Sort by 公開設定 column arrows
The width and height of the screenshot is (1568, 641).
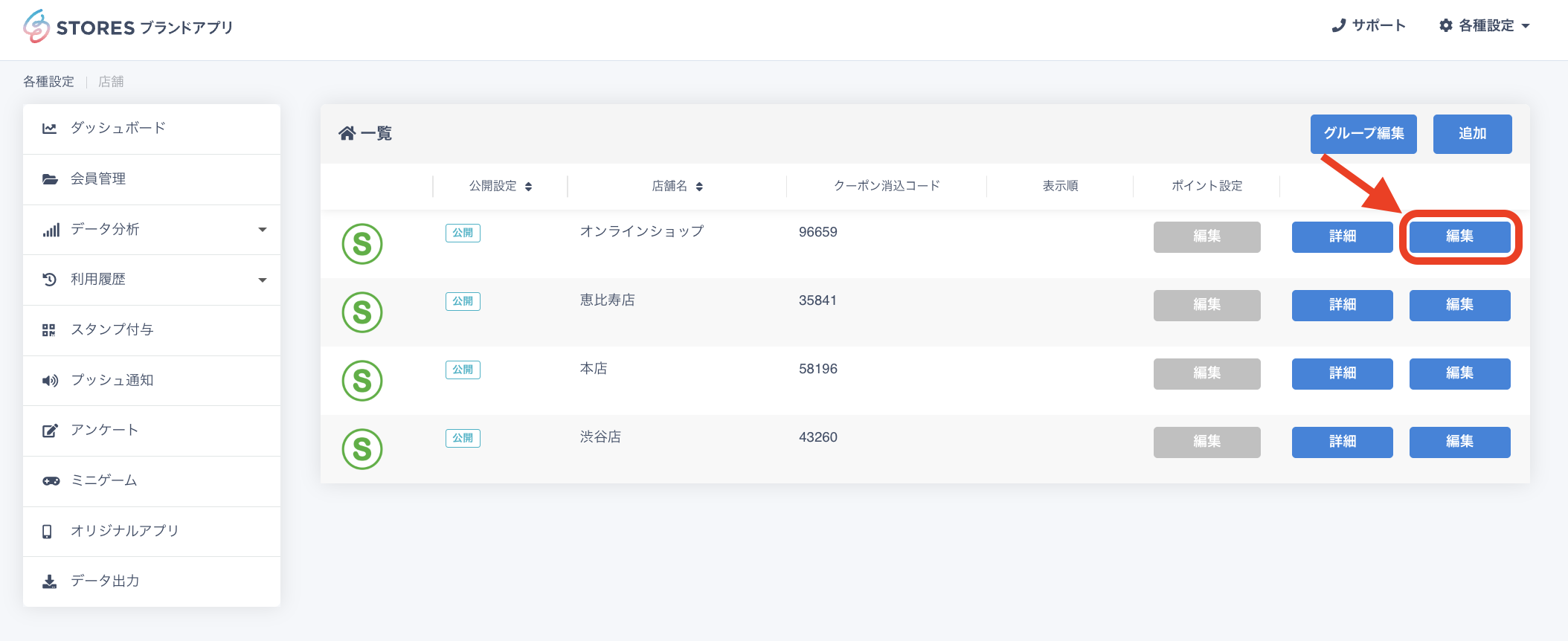(x=529, y=187)
